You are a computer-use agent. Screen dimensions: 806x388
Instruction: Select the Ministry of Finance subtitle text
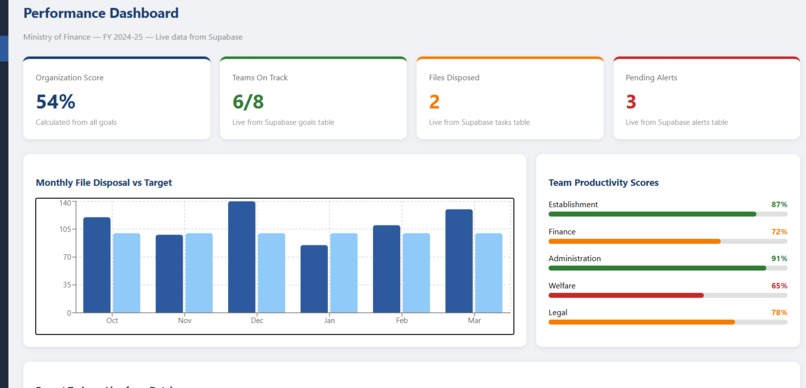[x=133, y=37]
